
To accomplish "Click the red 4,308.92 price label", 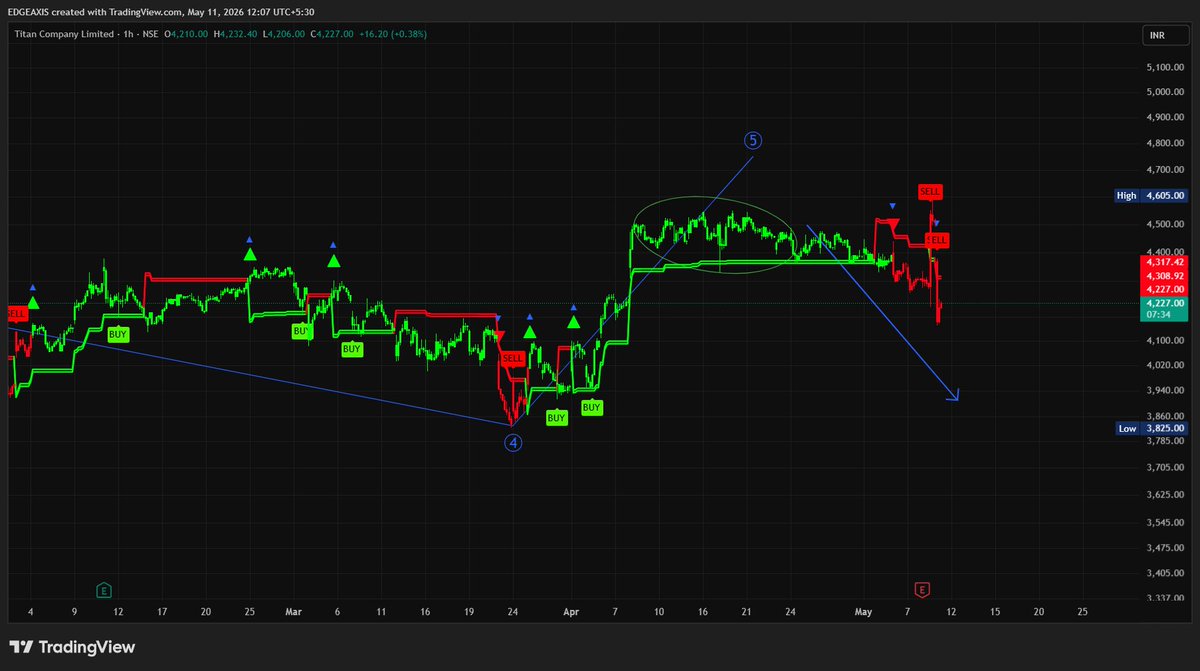I will click(1164, 274).
